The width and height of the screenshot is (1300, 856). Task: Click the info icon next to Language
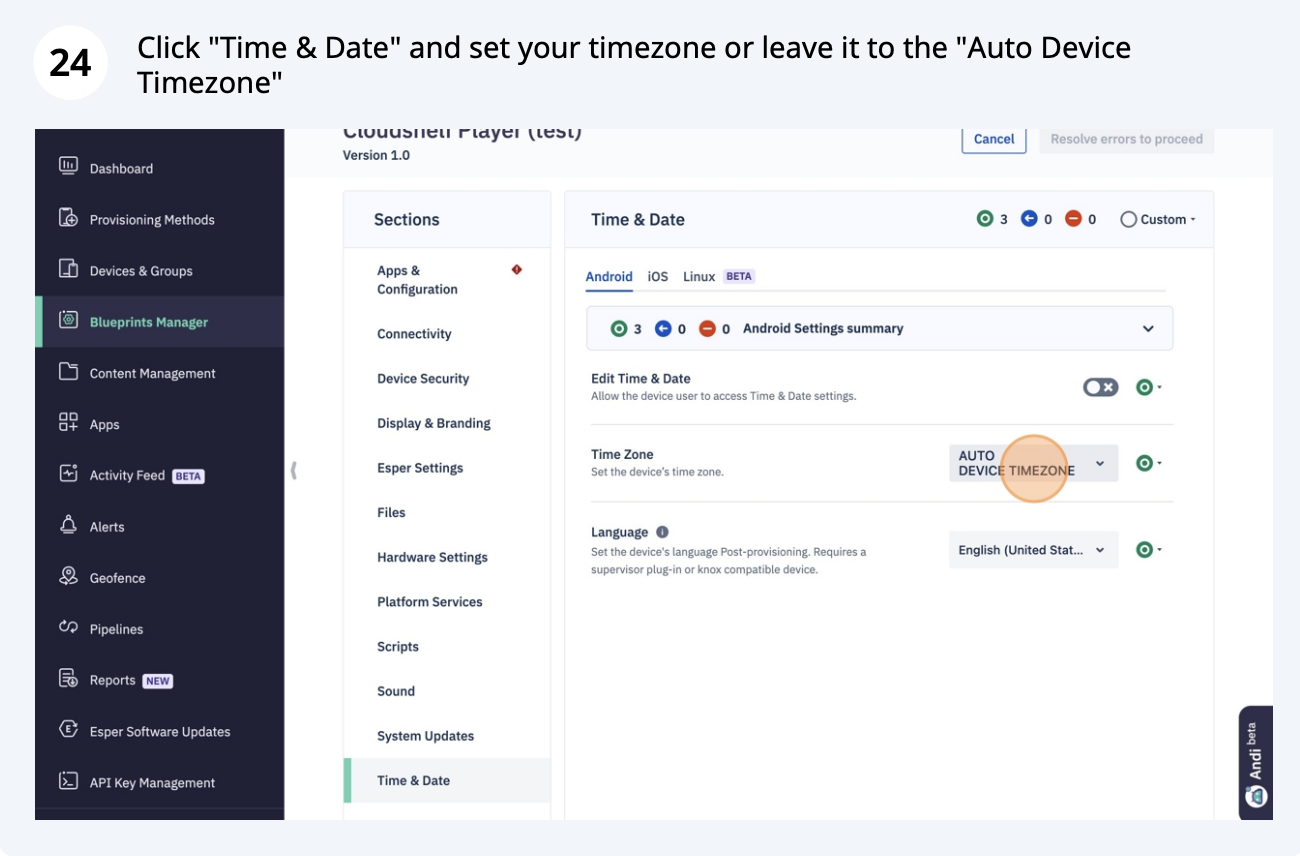[x=662, y=532]
